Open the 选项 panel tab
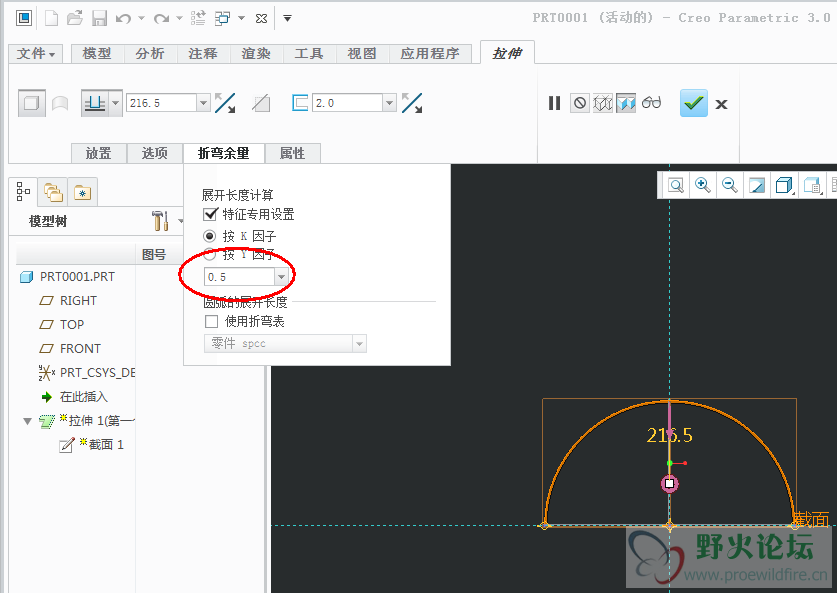The width and height of the screenshot is (837, 593). 155,154
